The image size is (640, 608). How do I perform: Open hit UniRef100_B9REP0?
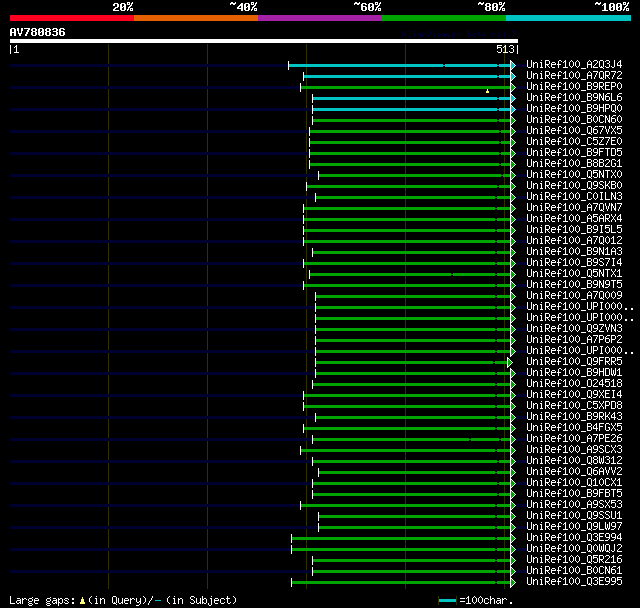[x=574, y=87]
